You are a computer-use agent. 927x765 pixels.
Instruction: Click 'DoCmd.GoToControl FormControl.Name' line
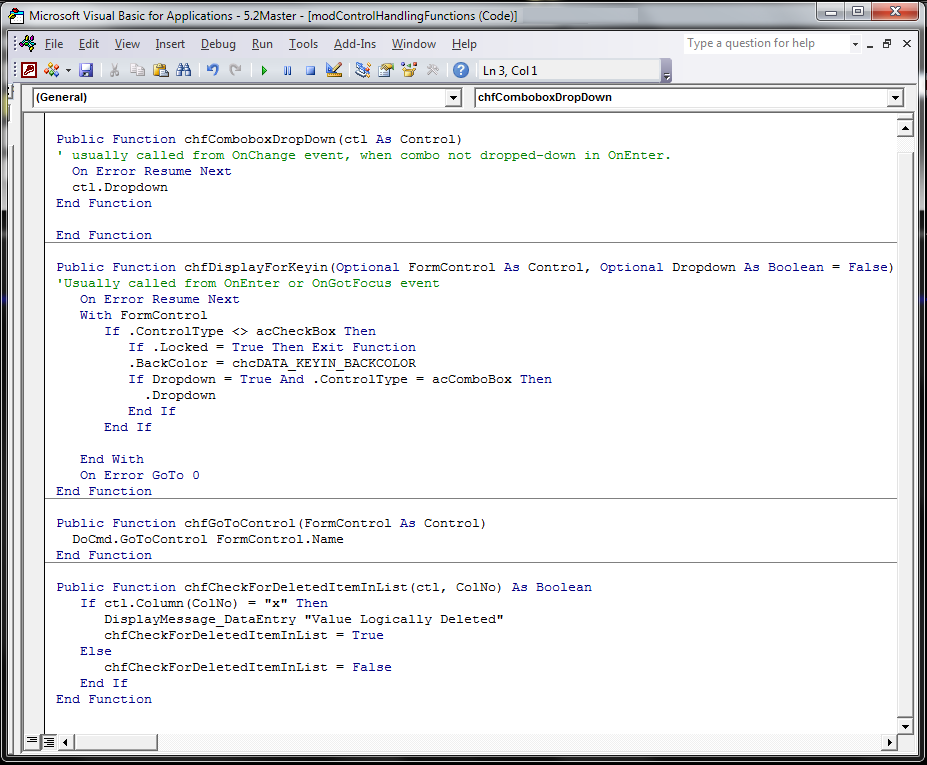pyautogui.click(x=208, y=539)
